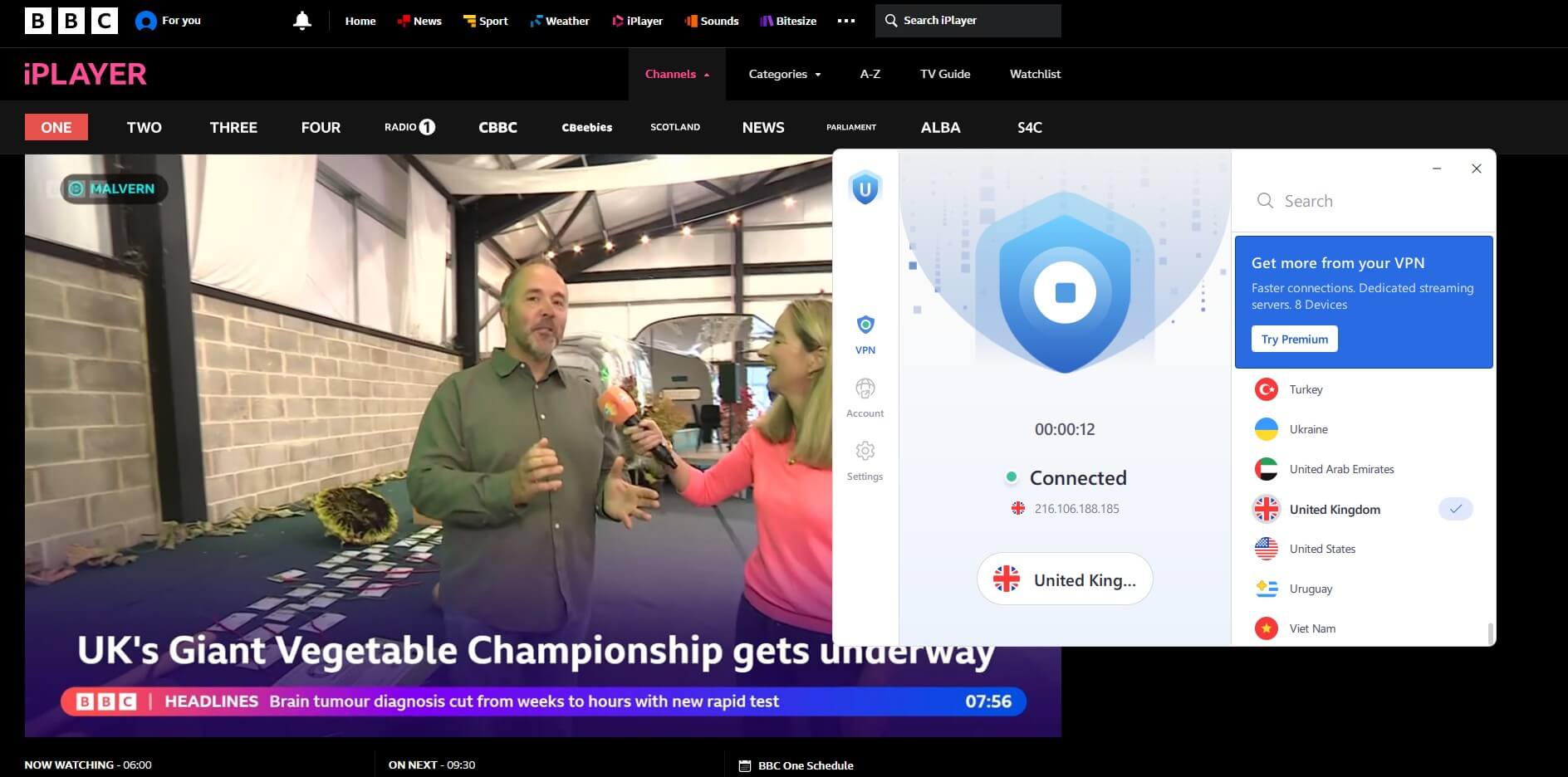The height and width of the screenshot is (777, 1568).
Task: Open BBC Sounds link
Action: [x=712, y=21]
